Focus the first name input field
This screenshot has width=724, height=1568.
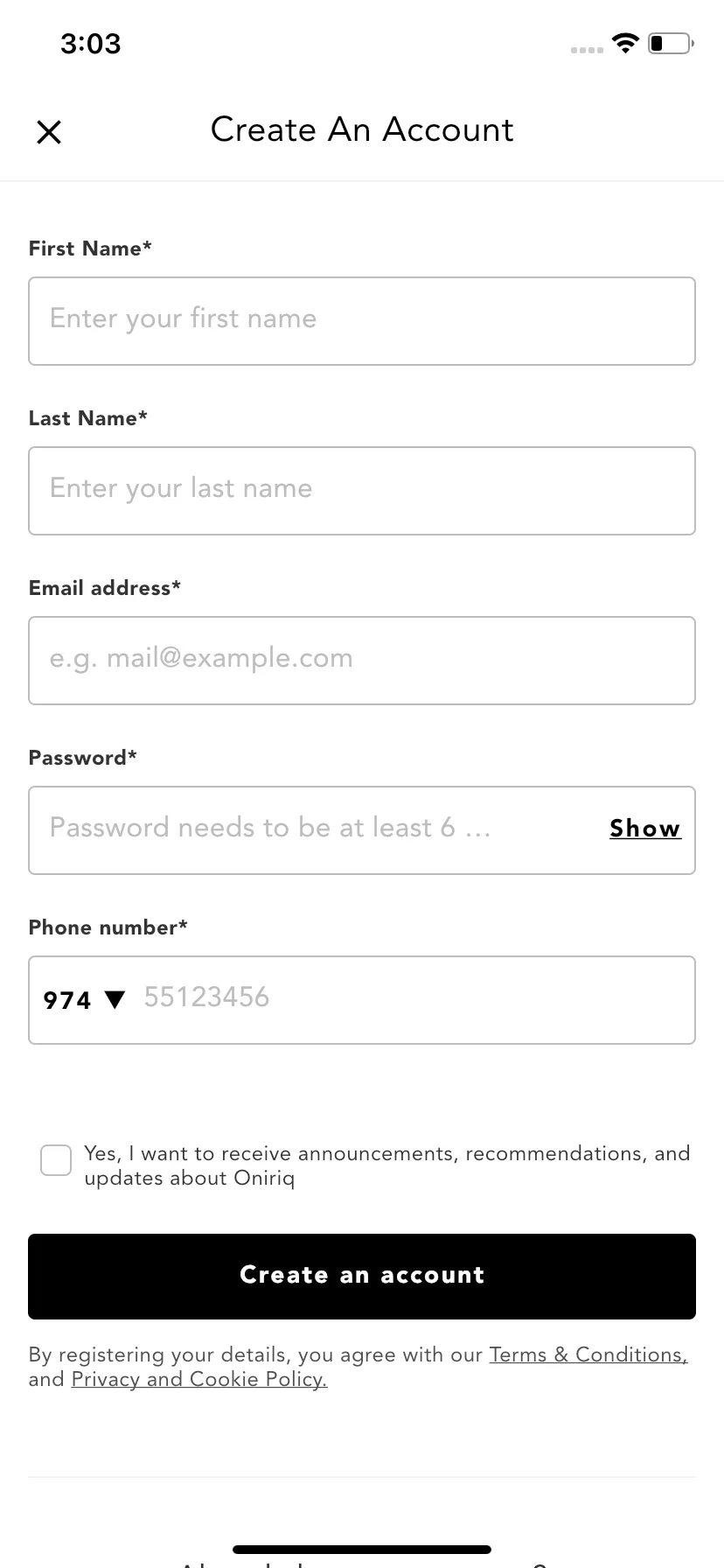[362, 321]
